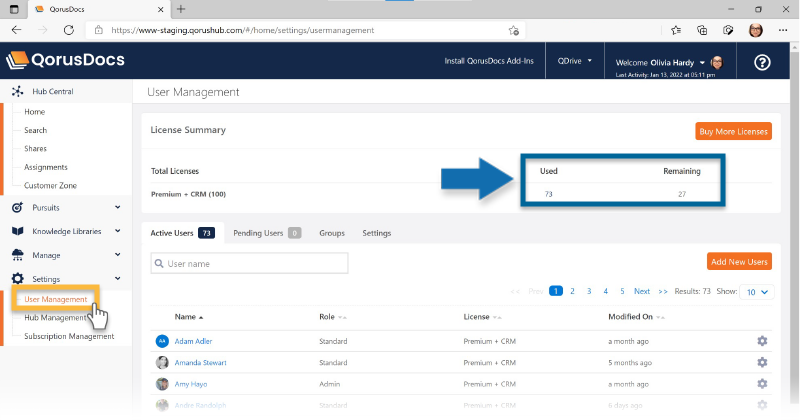Open Adam Adler's user profile link
Screen dimensions: 800x420
(193, 341)
